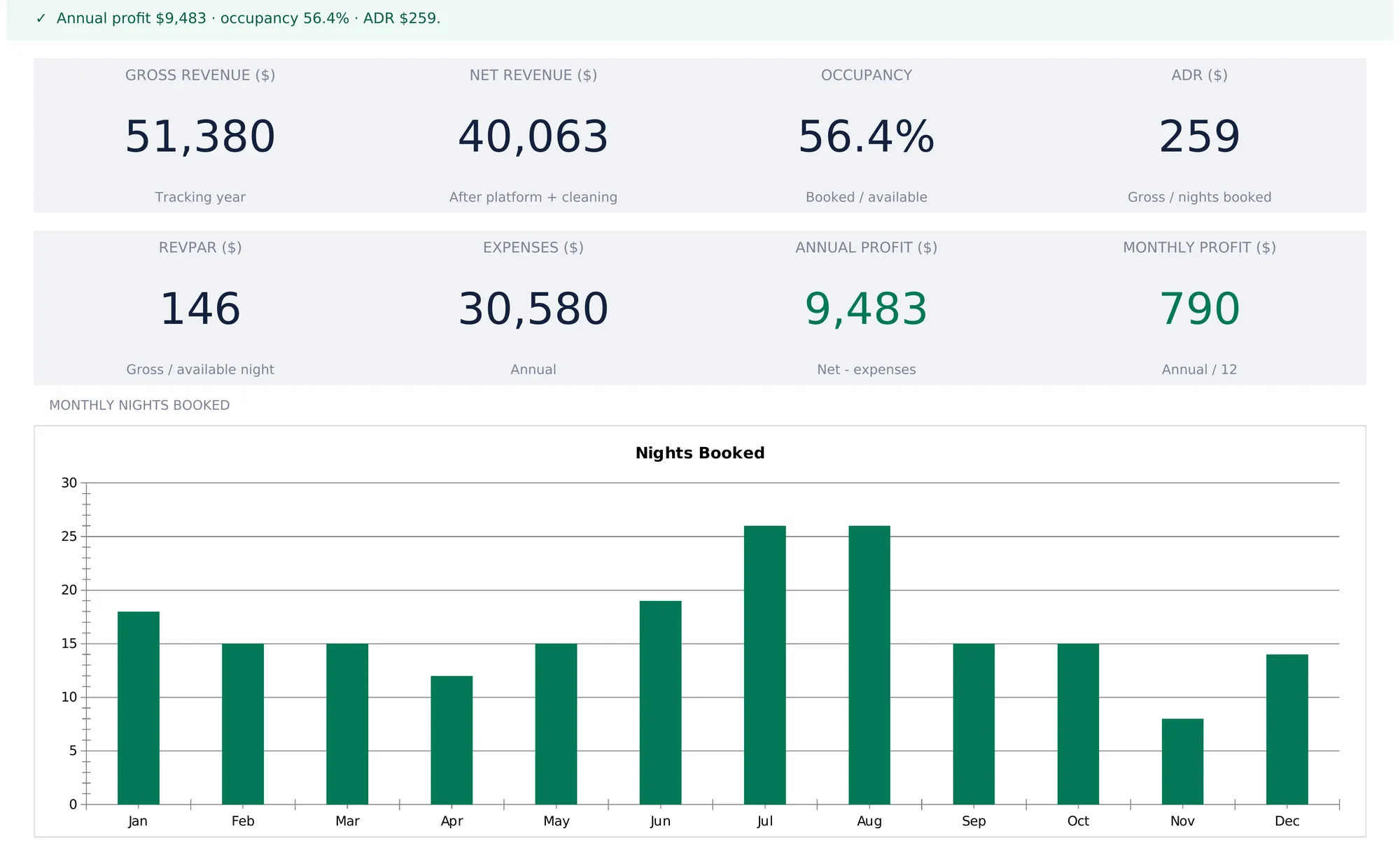Click the Occupancy value 56.4%
The height and width of the screenshot is (850, 1400).
tap(867, 136)
